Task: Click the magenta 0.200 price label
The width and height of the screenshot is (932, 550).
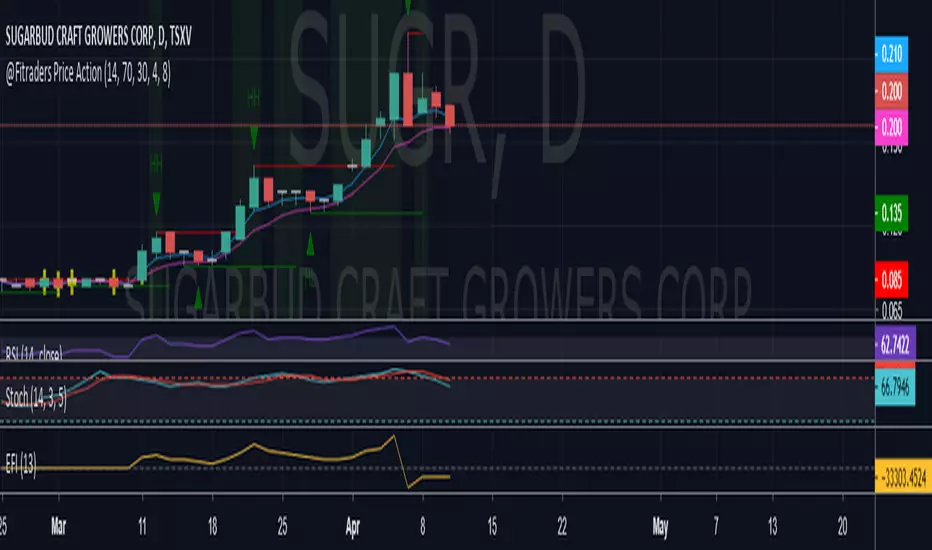Action: (x=891, y=127)
